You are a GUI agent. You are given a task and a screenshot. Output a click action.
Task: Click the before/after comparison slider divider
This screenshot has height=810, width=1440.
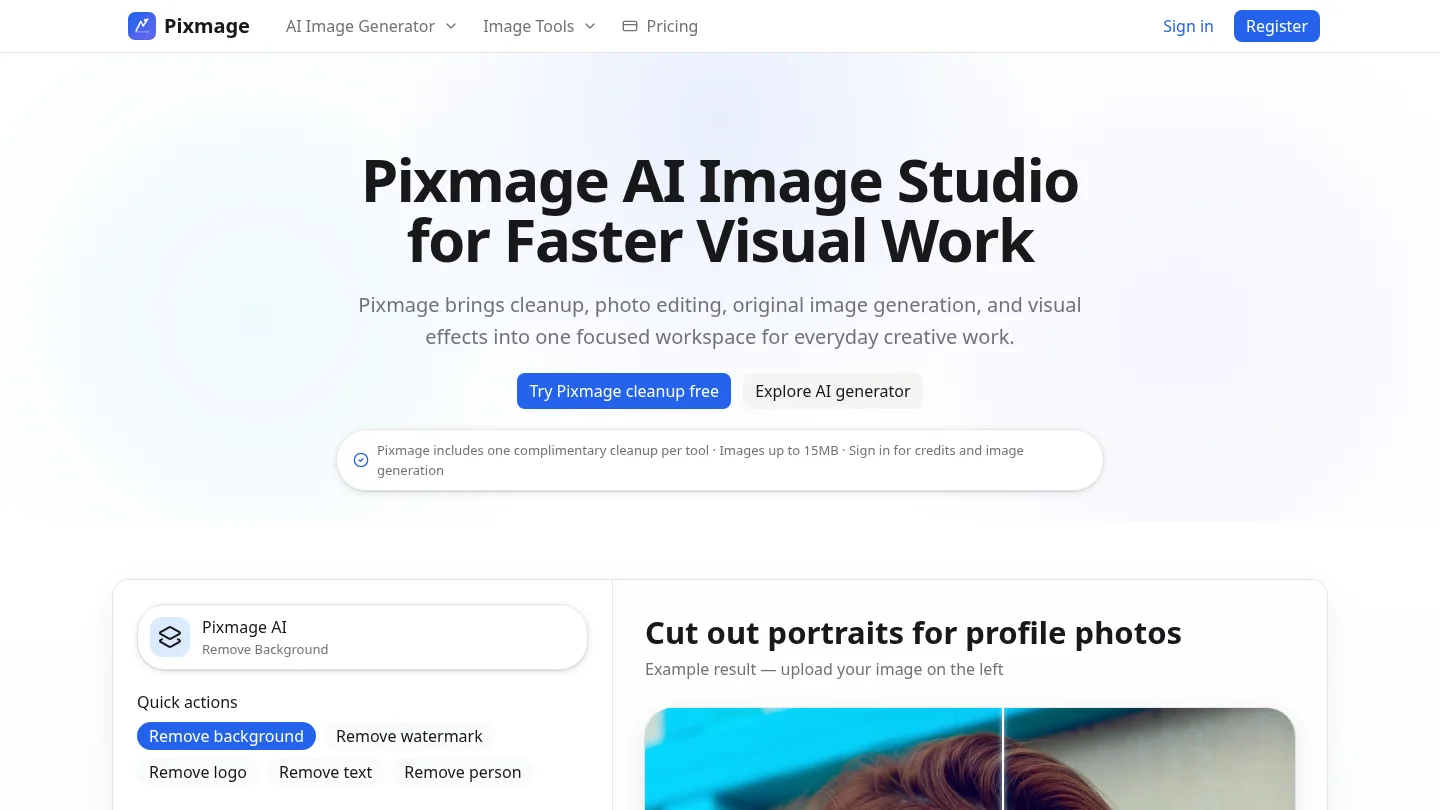1003,759
